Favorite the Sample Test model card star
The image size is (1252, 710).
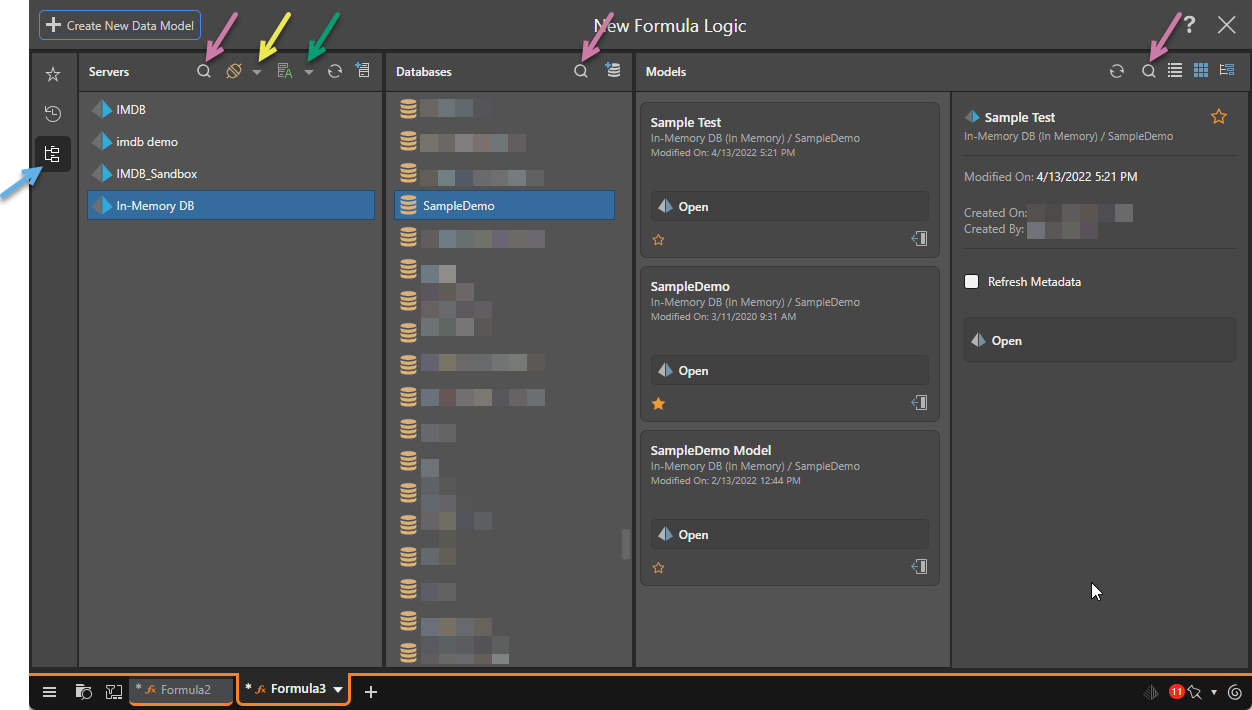point(658,240)
